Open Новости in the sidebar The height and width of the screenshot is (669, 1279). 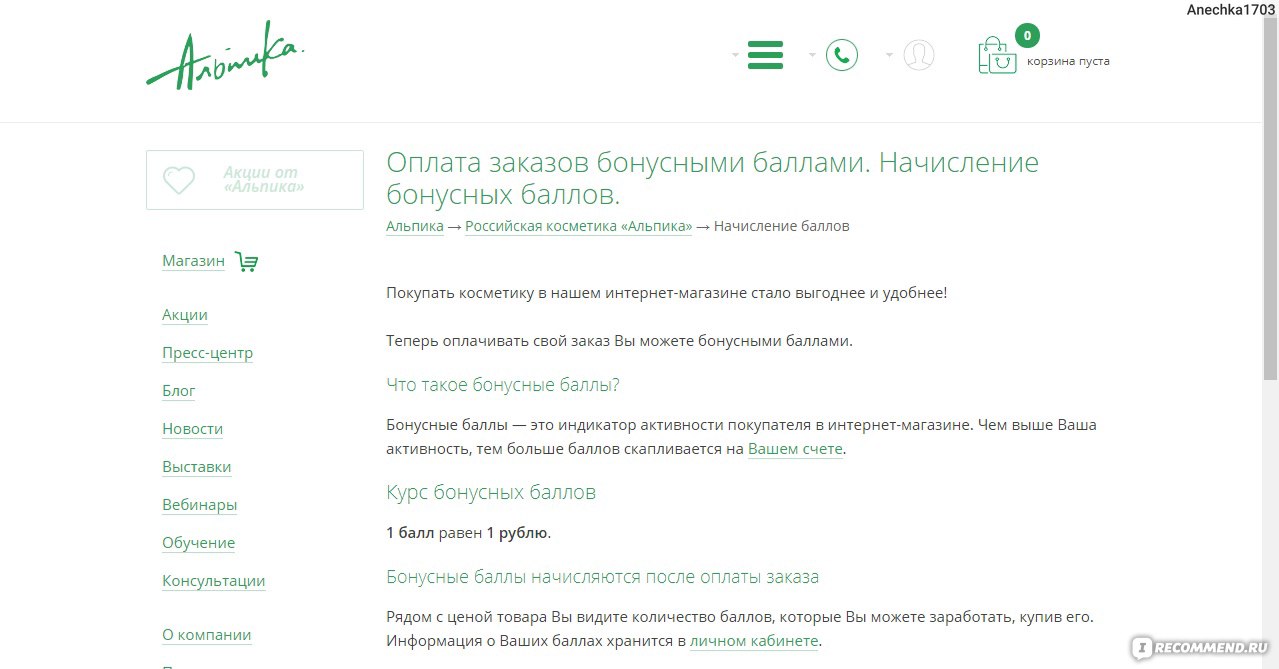192,429
